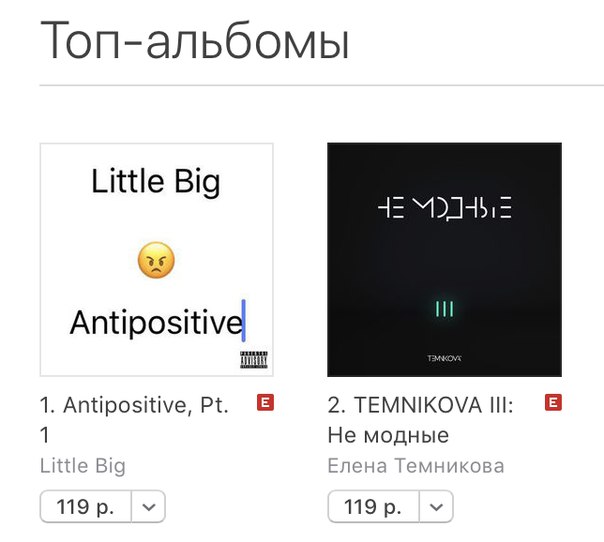
Task: Expand purchase options for Antipositive, Pt. 1
Action: tap(149, 507)
